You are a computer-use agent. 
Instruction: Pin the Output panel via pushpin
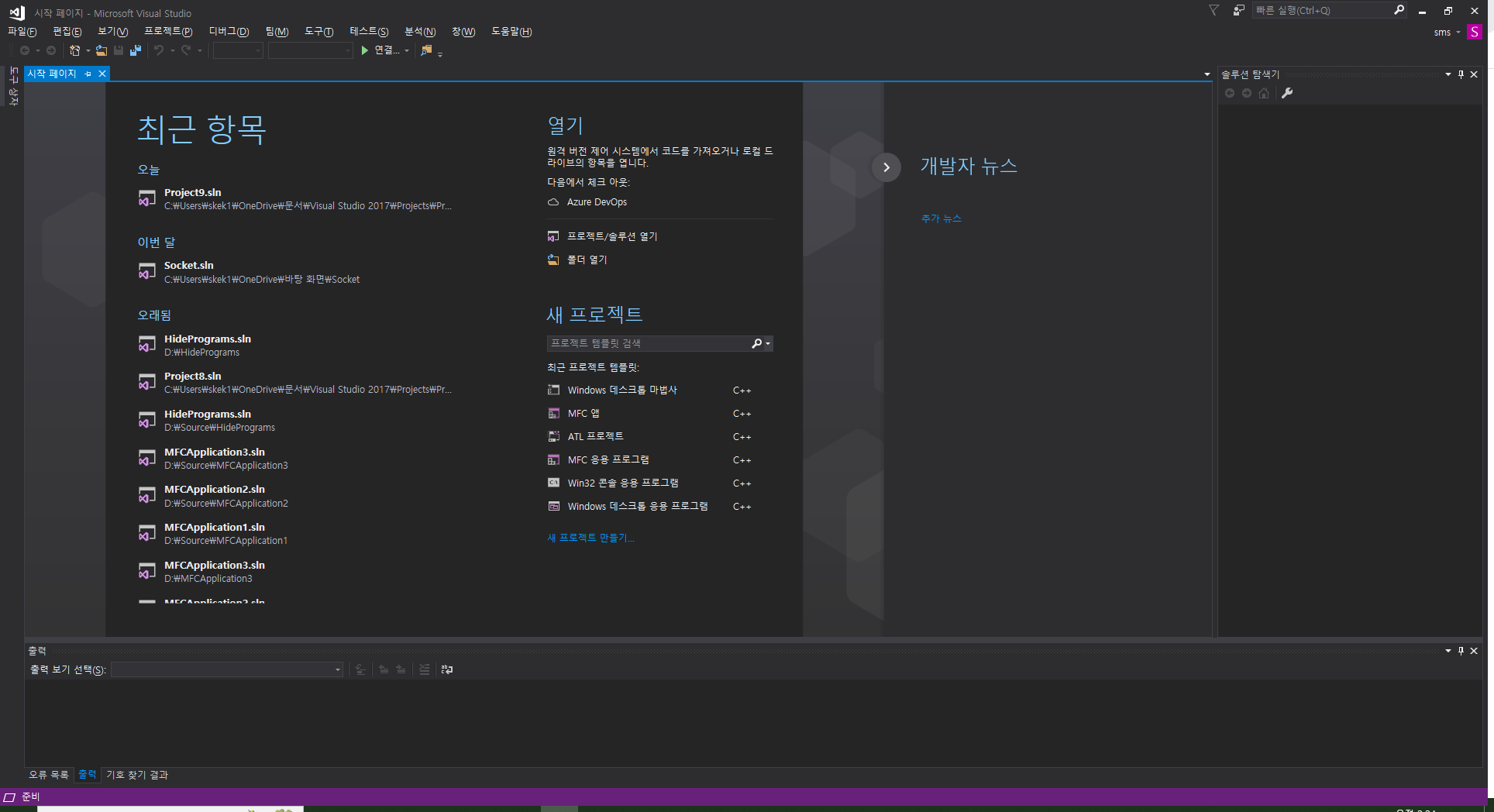pos(1461,651)
